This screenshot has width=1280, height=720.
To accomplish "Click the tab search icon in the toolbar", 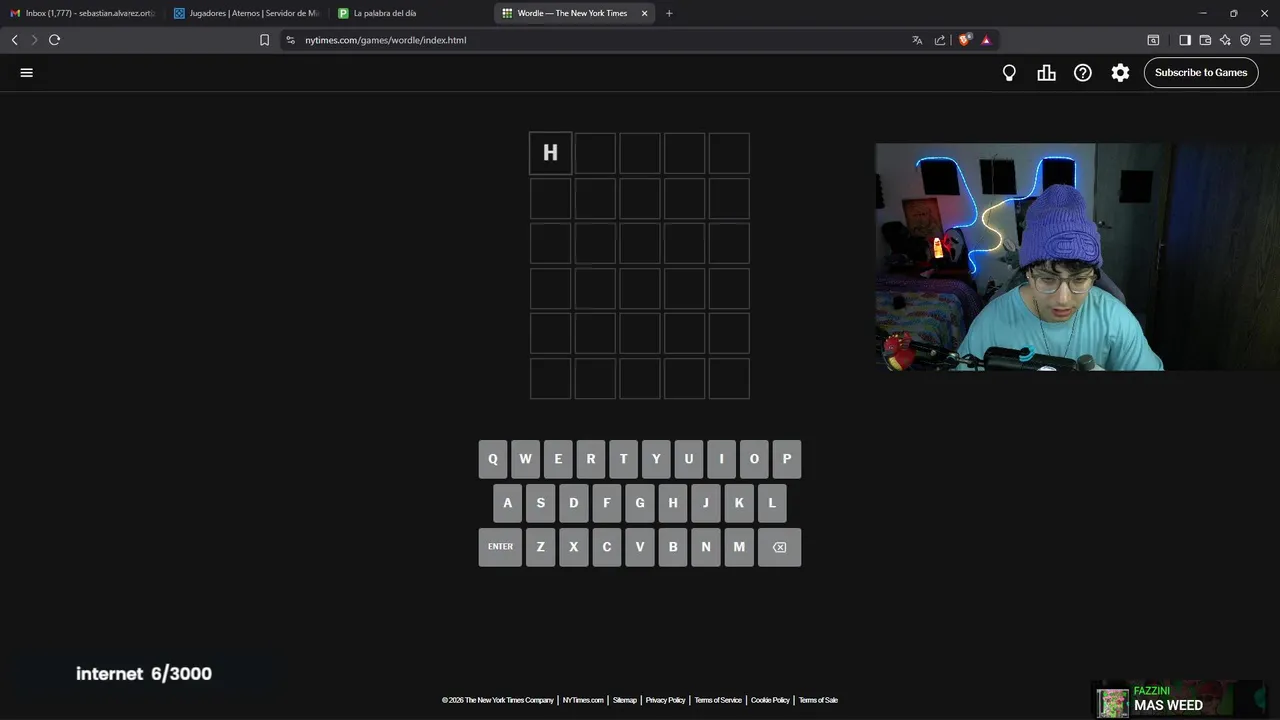I will [1153, 40].
